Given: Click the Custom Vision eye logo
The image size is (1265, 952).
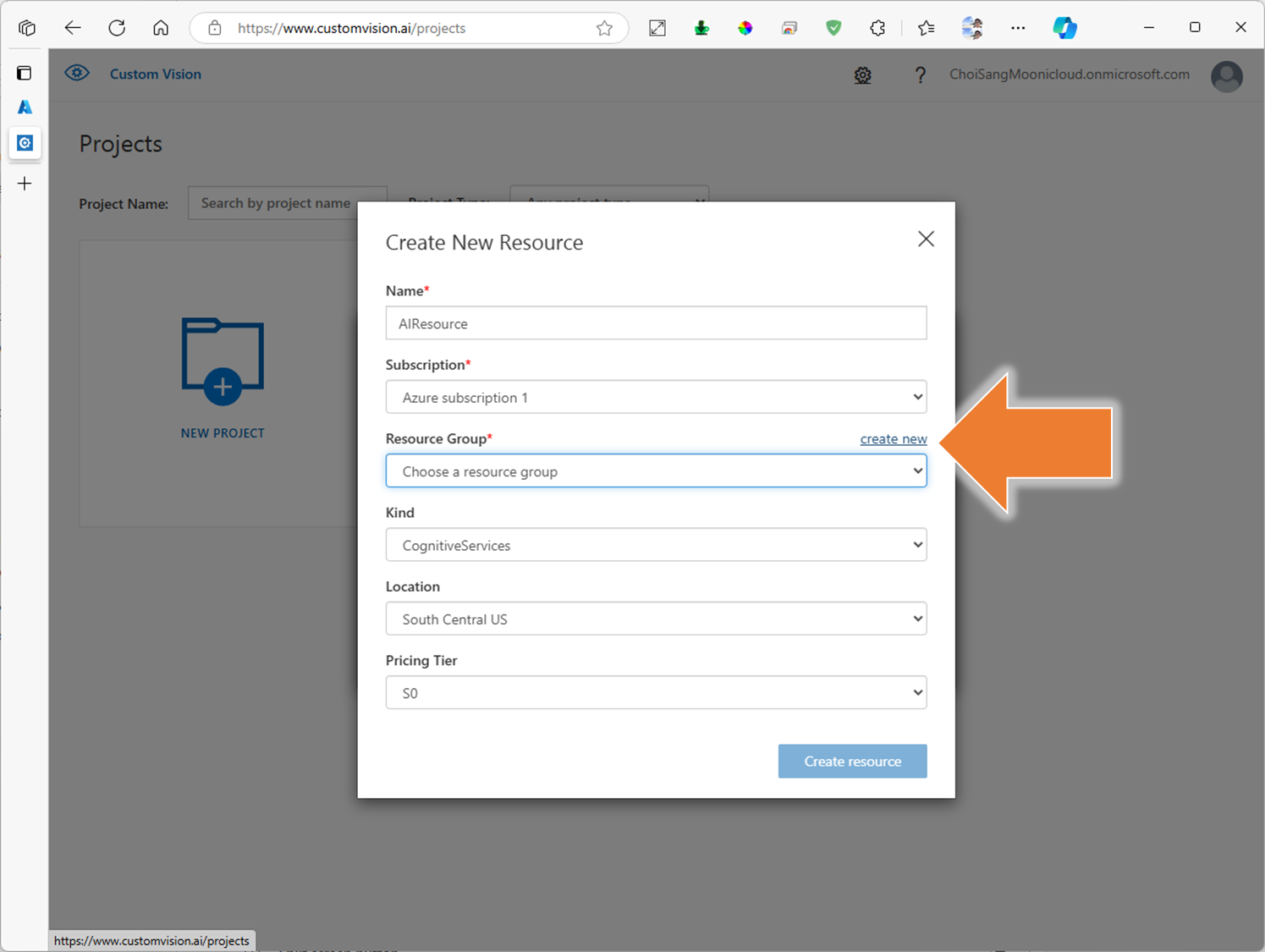Looking at the screenshot, I should click(77, 73).
